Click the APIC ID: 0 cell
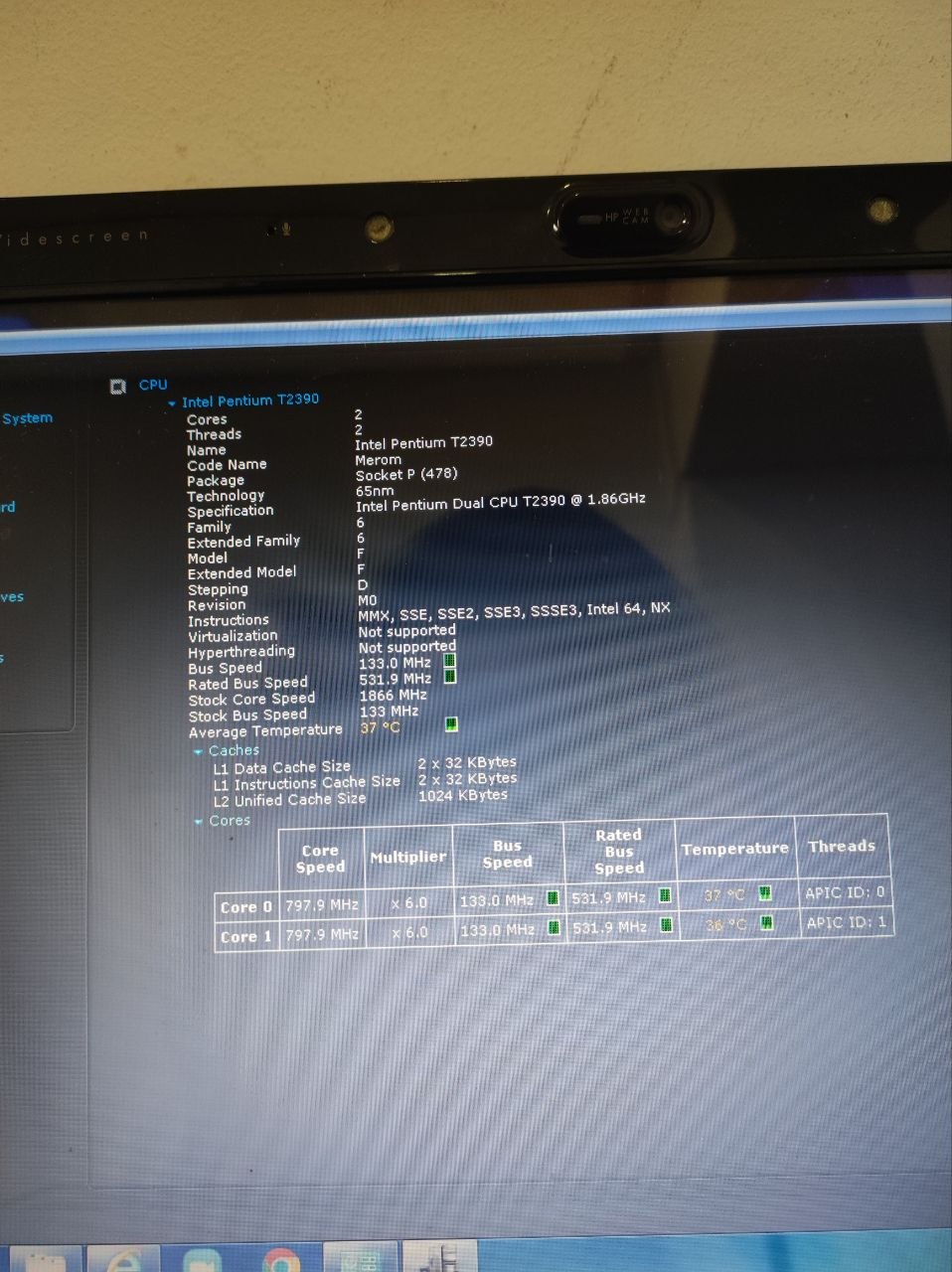This screenshot has width=952, height=1272. coord(845,892)
